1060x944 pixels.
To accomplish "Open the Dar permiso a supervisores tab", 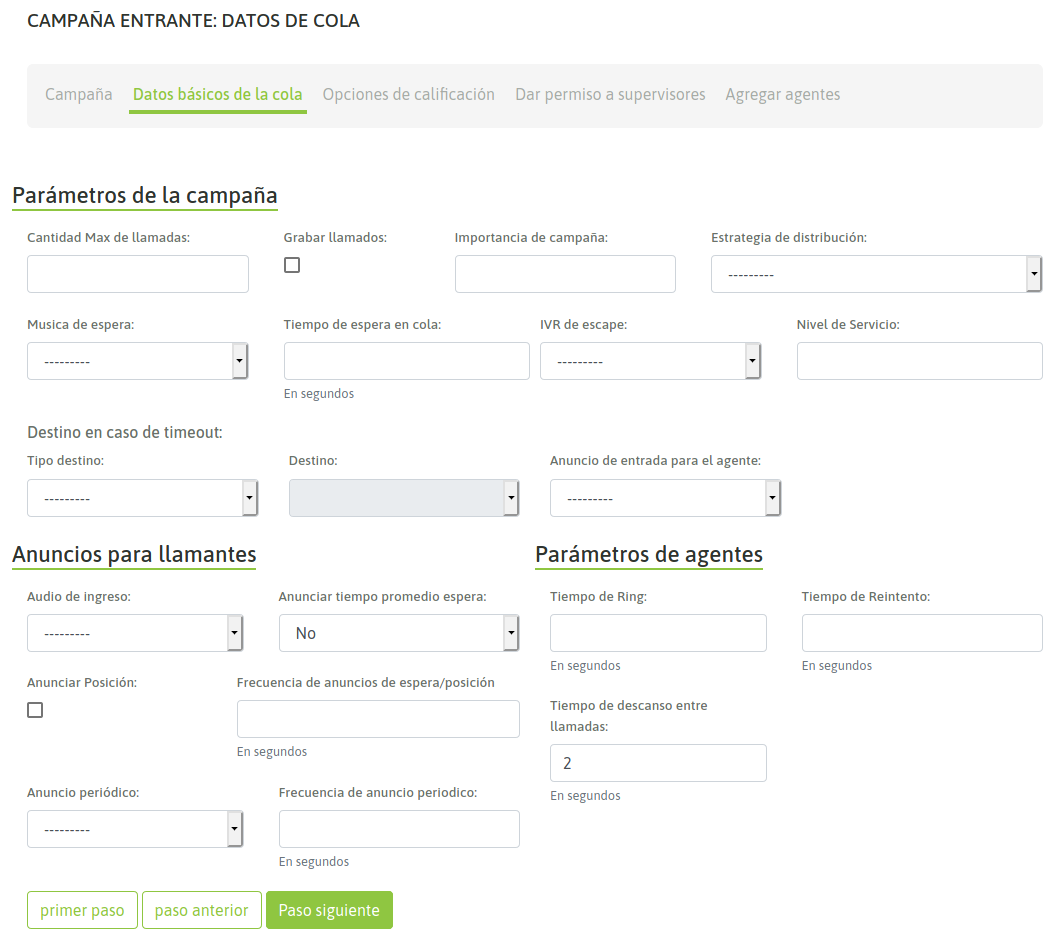I will pos(610,94).
